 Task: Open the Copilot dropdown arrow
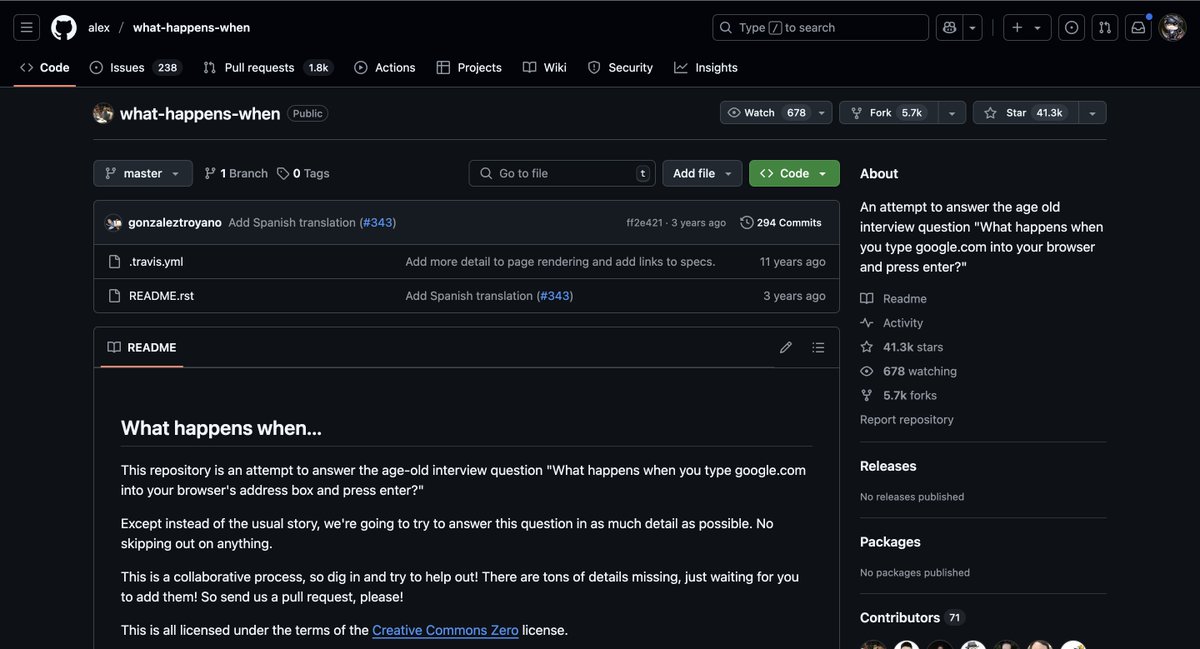tap(972, 28)
